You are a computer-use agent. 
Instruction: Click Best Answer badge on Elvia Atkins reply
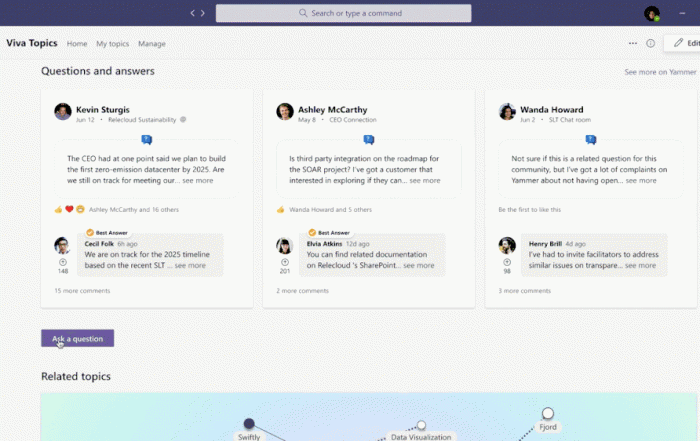[x=329, y=233]
